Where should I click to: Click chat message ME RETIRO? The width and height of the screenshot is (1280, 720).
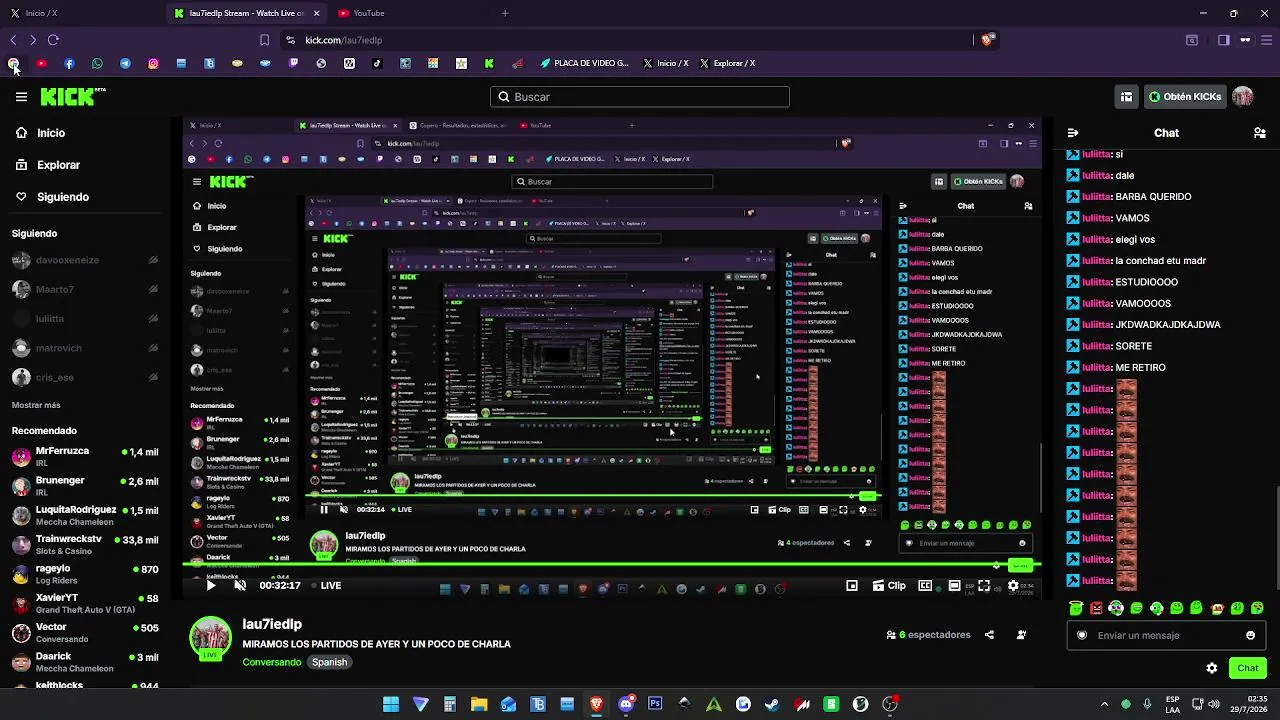[x=1140, y=367]
